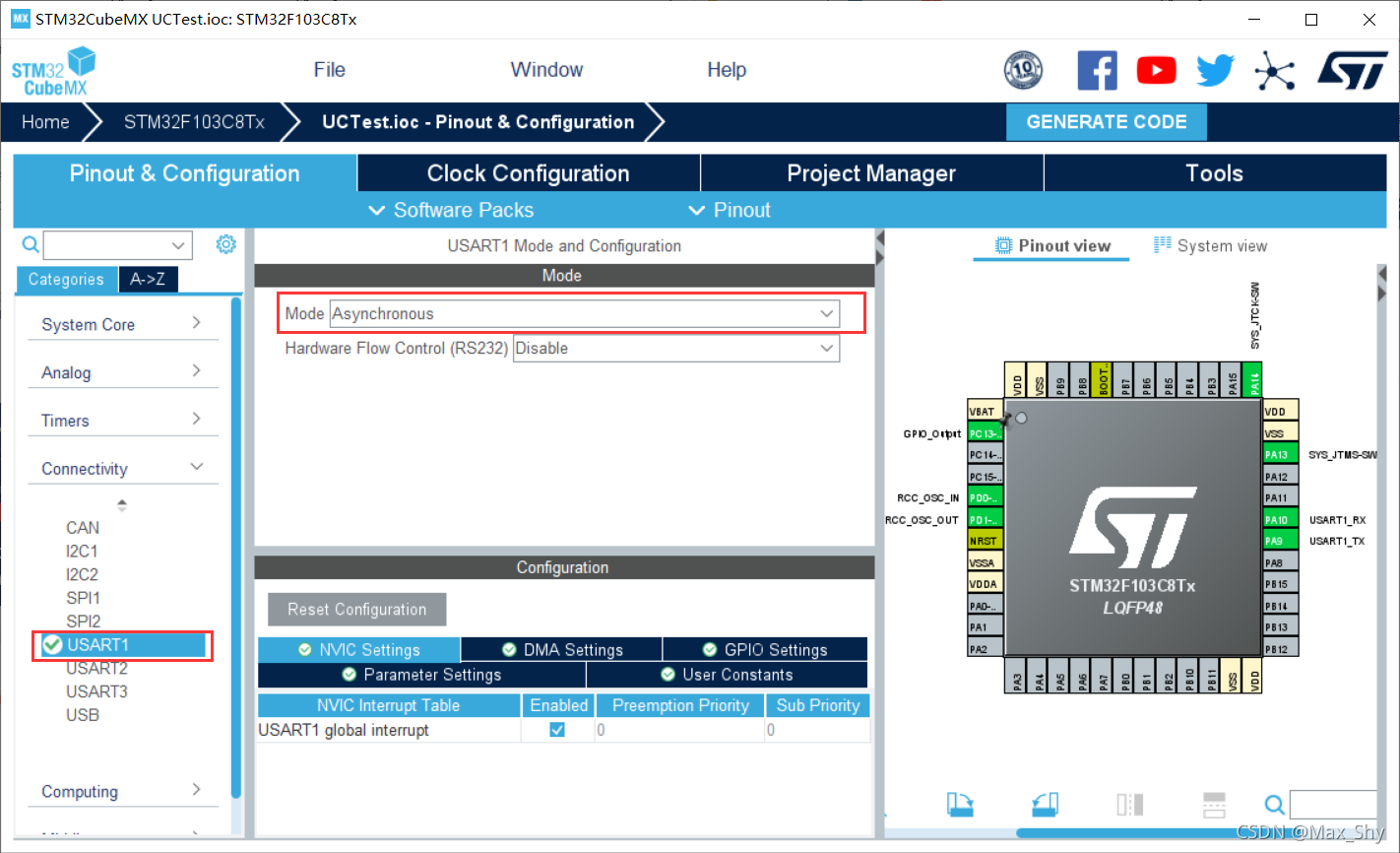Expand the Analog category
The image size is (1400, 853).
122,372
